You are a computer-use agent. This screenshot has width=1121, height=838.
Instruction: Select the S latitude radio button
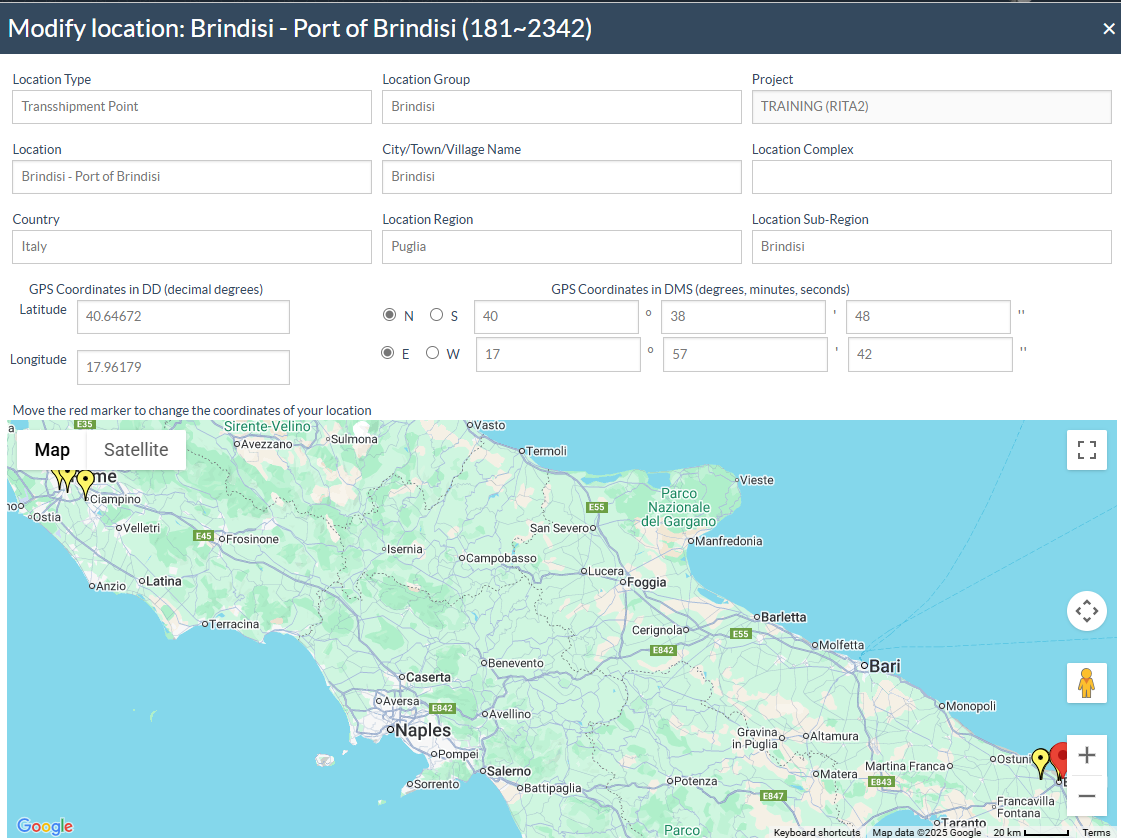437,315
